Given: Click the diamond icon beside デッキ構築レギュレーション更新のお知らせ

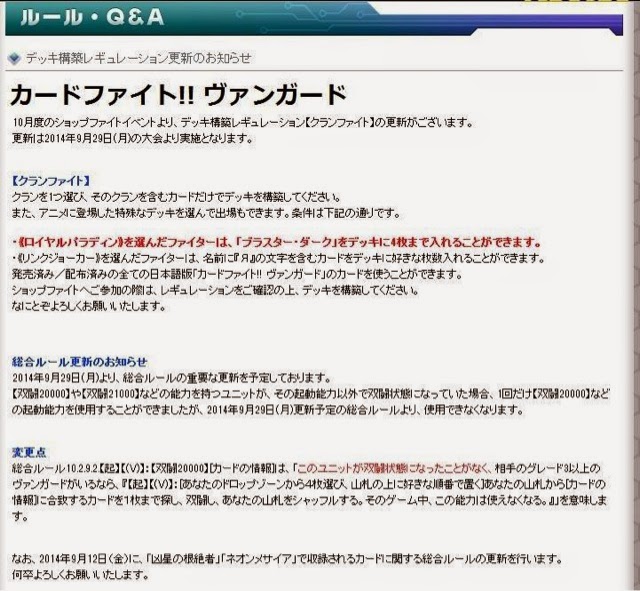Looking at the screenshot, I should (14, 58).
